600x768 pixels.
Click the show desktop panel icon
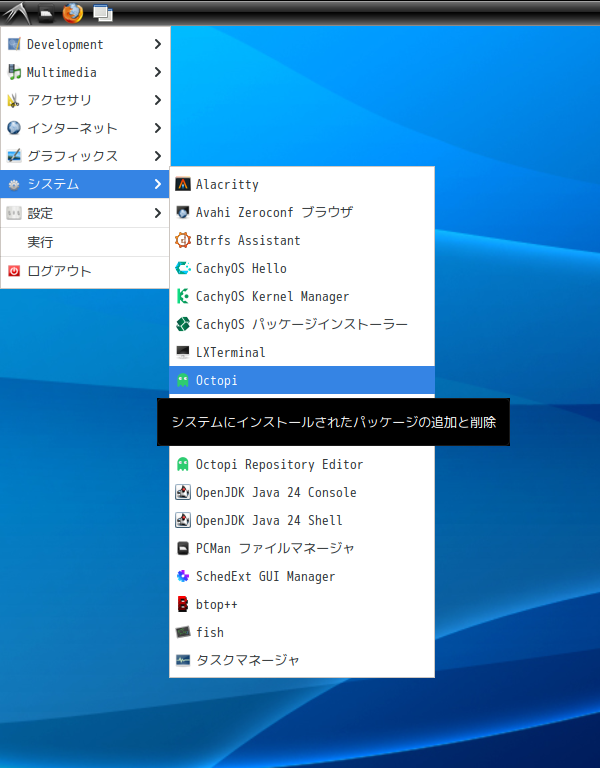coord(103,13)
